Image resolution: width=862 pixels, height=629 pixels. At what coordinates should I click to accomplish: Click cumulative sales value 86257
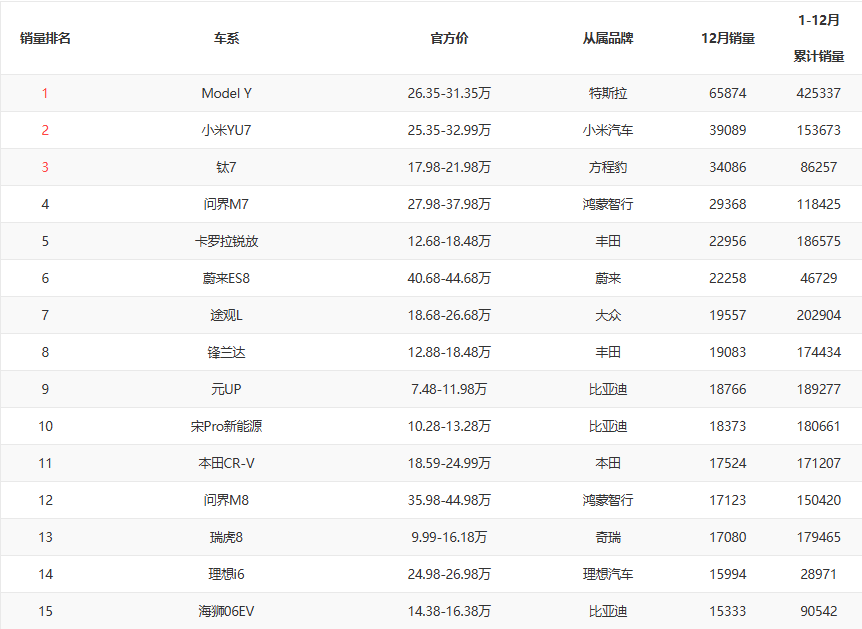tap(819, 167)
